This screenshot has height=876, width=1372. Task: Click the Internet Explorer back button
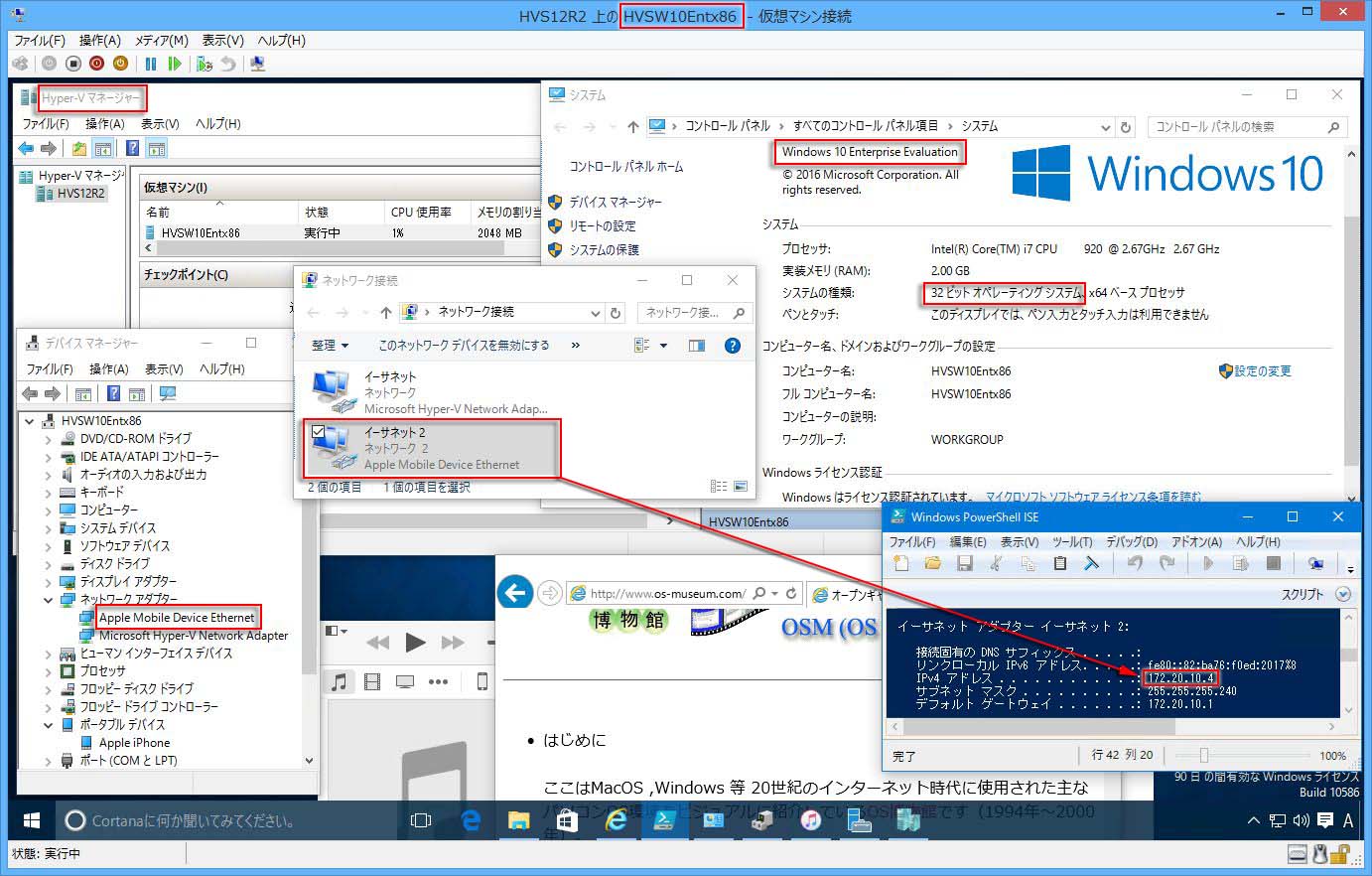tap(514, 593)
